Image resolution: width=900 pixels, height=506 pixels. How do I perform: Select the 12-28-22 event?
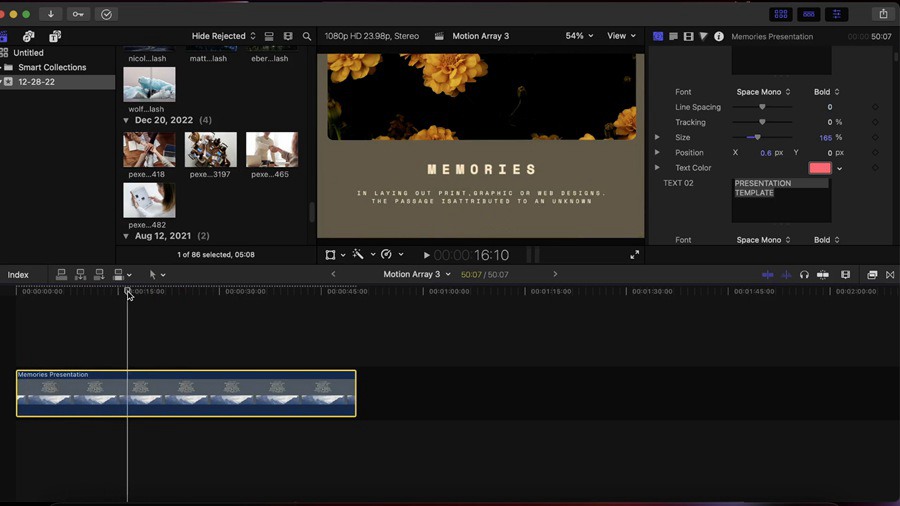(36, 81)
